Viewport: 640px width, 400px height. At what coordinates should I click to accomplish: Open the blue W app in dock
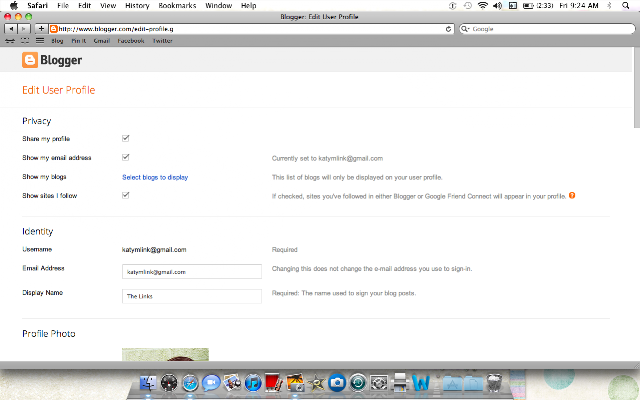pos(421,383)
